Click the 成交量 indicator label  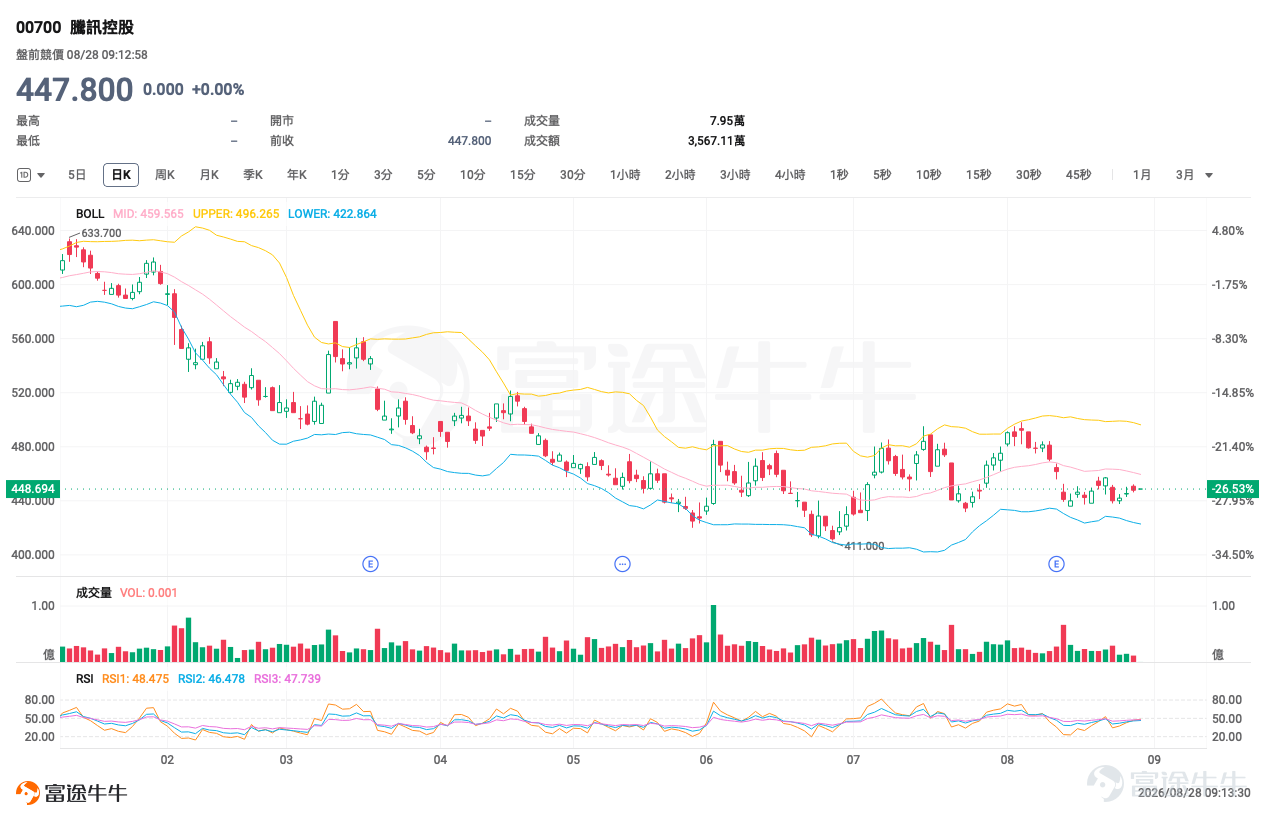click(x=94, y=593)
